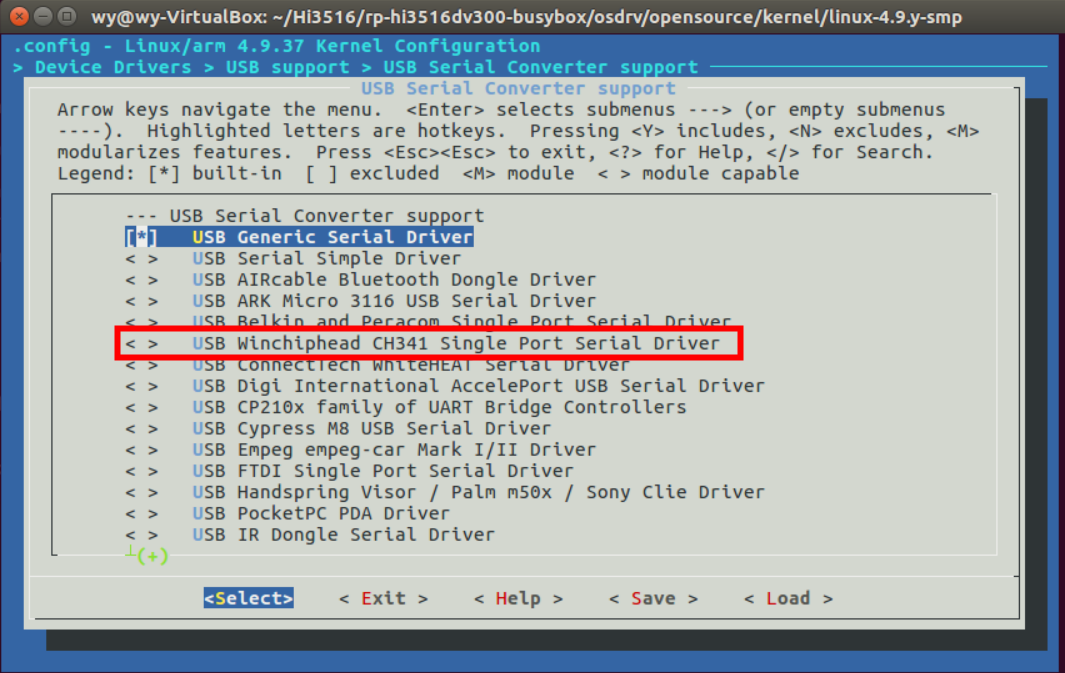Click the terminal window title bar text
The image size is (1065, 673).
pyautogui.click(x=526, y=16)
